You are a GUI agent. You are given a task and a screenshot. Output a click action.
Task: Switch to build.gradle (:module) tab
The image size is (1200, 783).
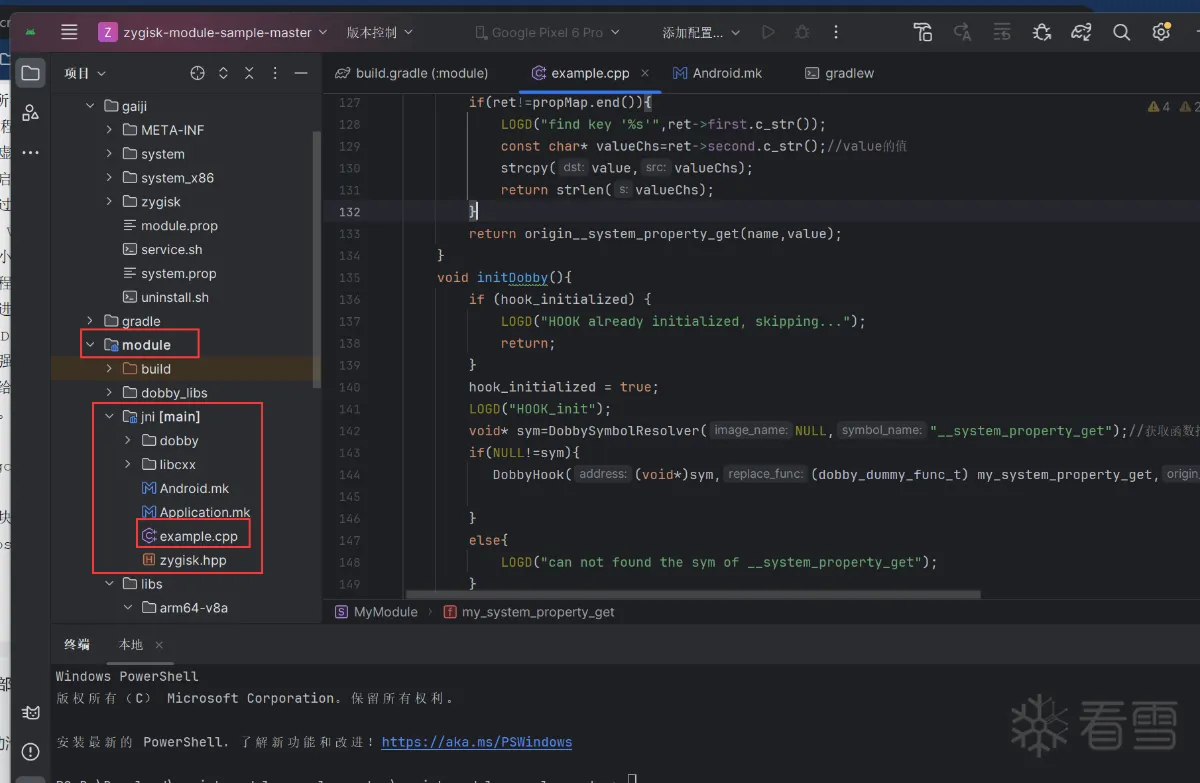click(x=411, y=73)
